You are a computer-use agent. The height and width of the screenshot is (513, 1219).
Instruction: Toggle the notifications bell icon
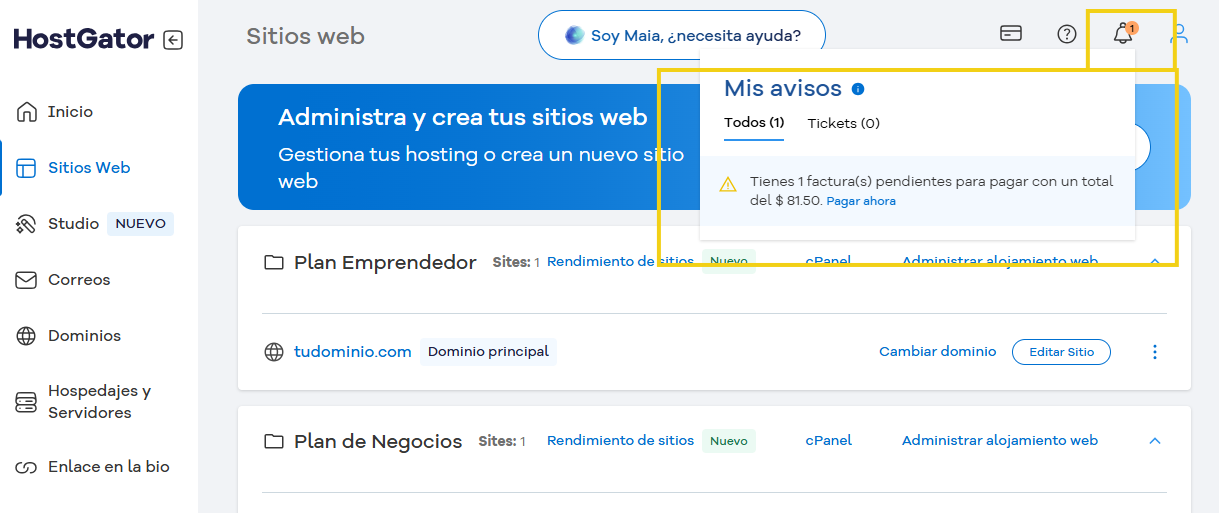tap(1123, 34)
